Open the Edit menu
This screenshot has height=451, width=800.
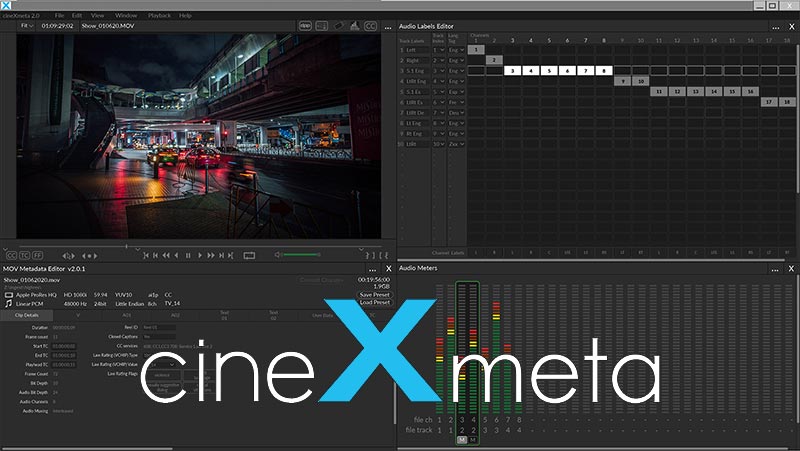pyautogui.click(x=77, y=15)
